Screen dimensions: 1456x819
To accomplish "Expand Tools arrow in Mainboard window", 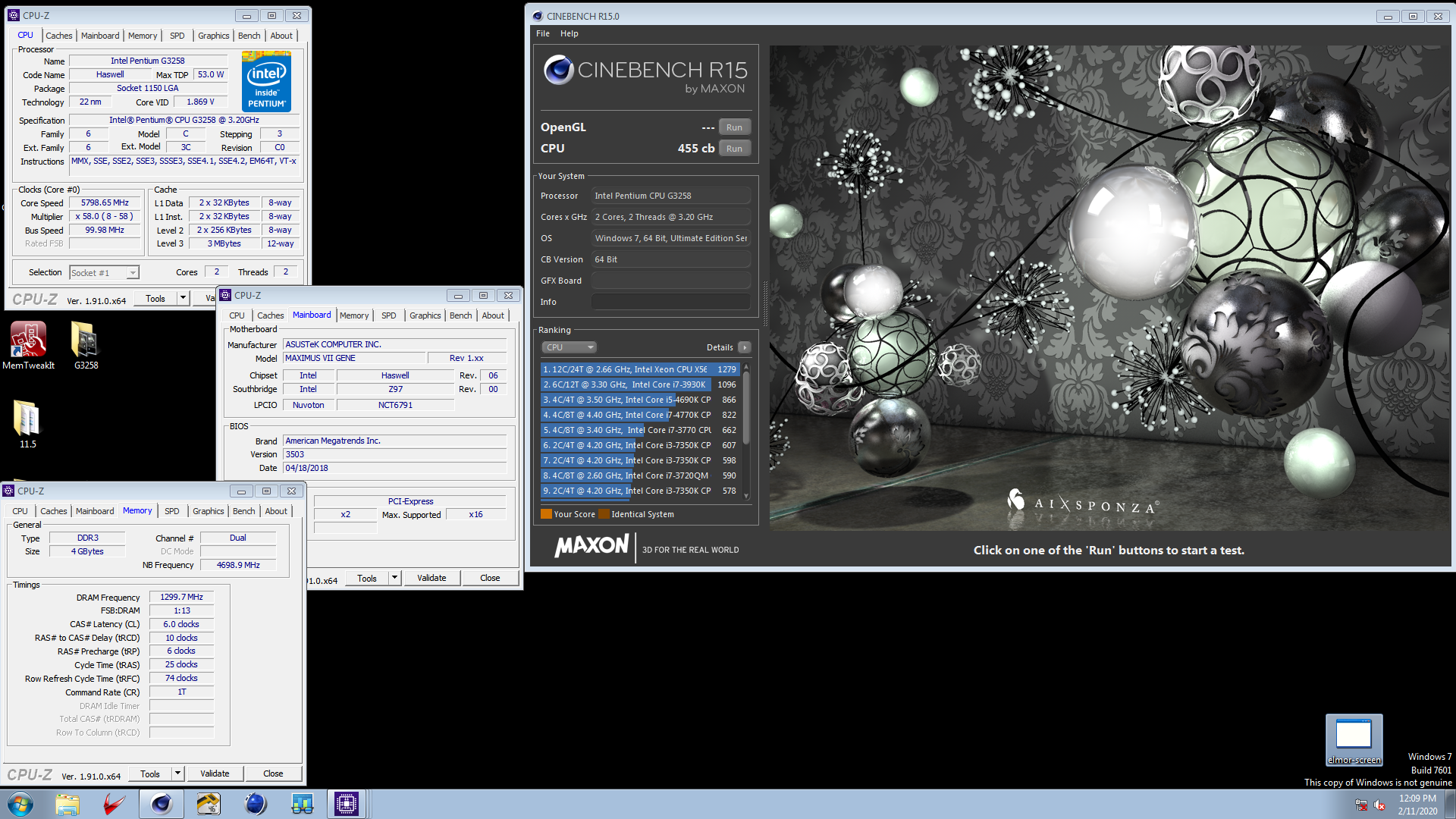I will point(394,578).
